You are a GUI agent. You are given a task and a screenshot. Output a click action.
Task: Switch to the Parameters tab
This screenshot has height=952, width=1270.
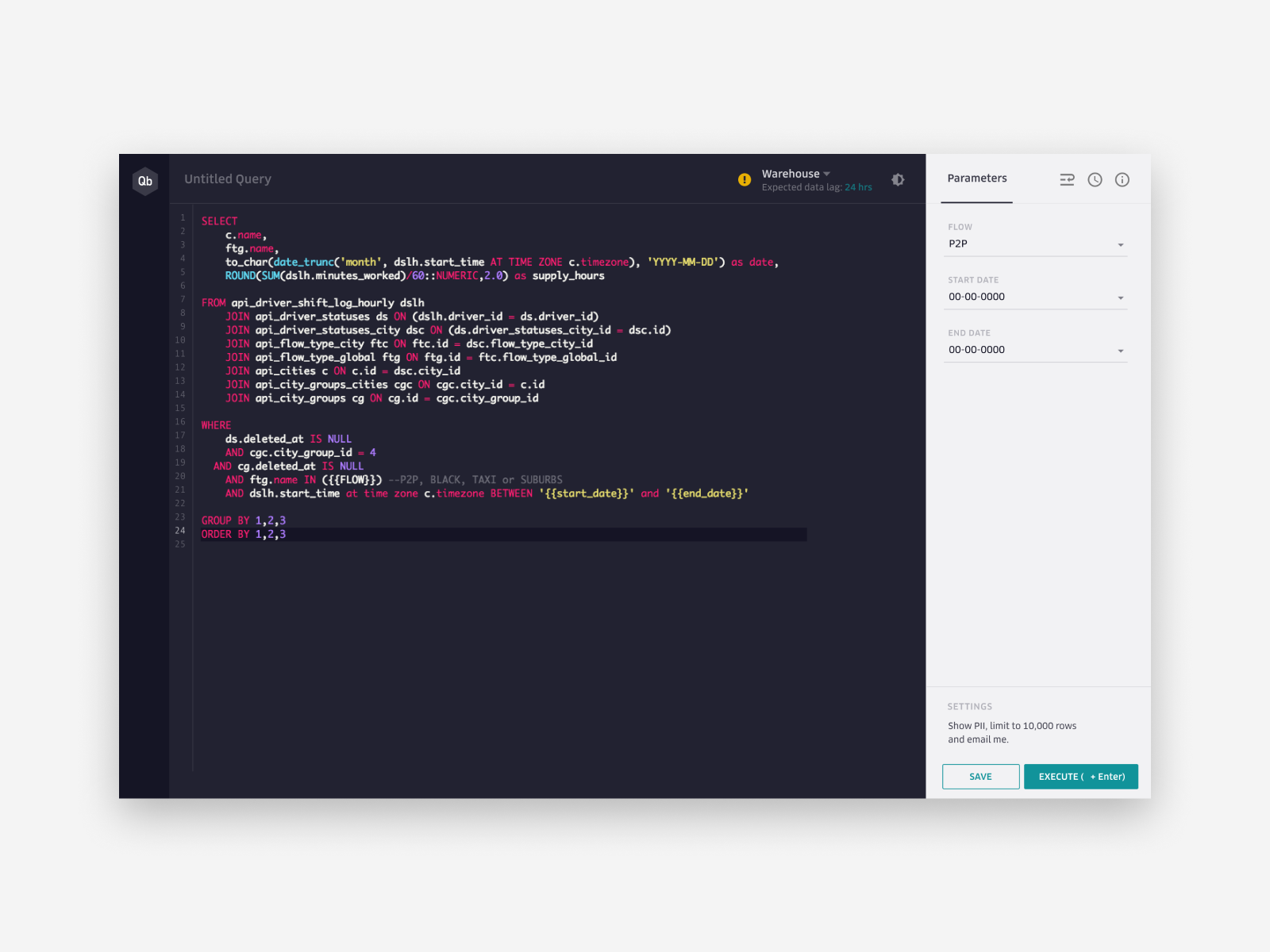976,178
